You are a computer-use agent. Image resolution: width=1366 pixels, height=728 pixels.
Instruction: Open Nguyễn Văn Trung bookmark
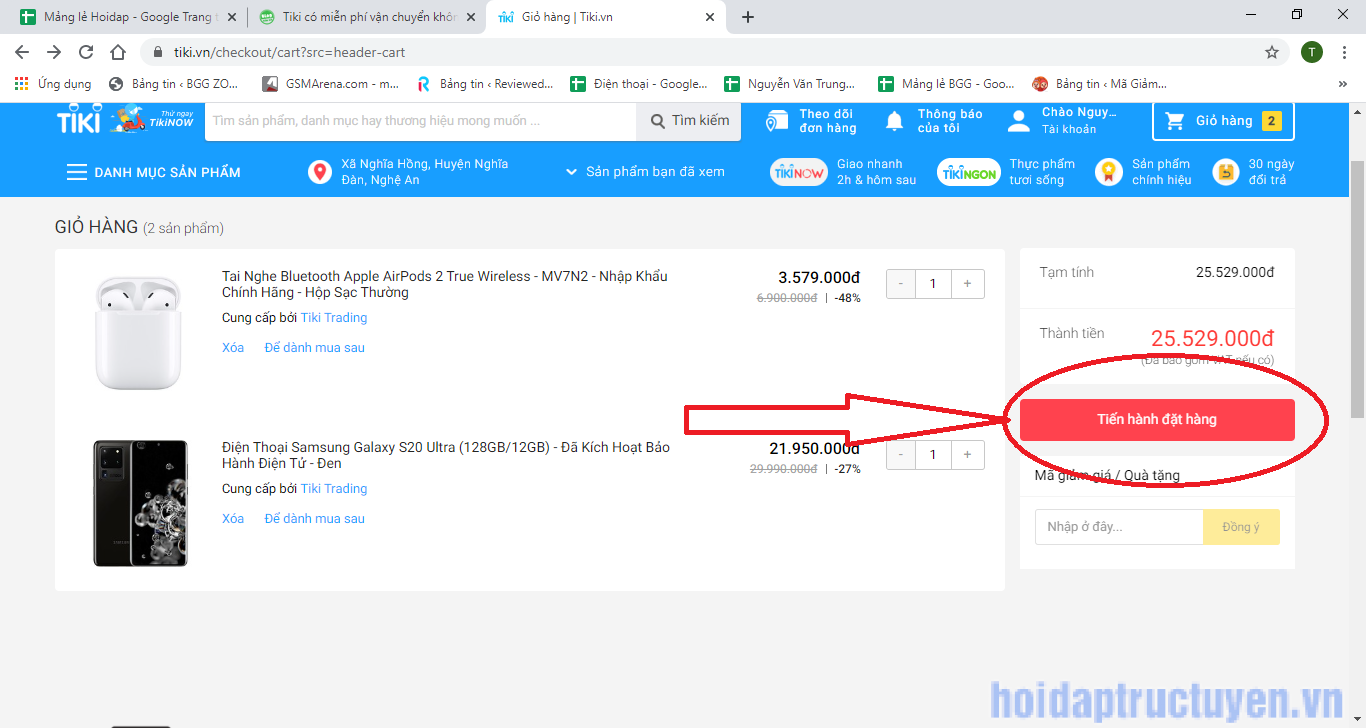click(x=791, y=84)
